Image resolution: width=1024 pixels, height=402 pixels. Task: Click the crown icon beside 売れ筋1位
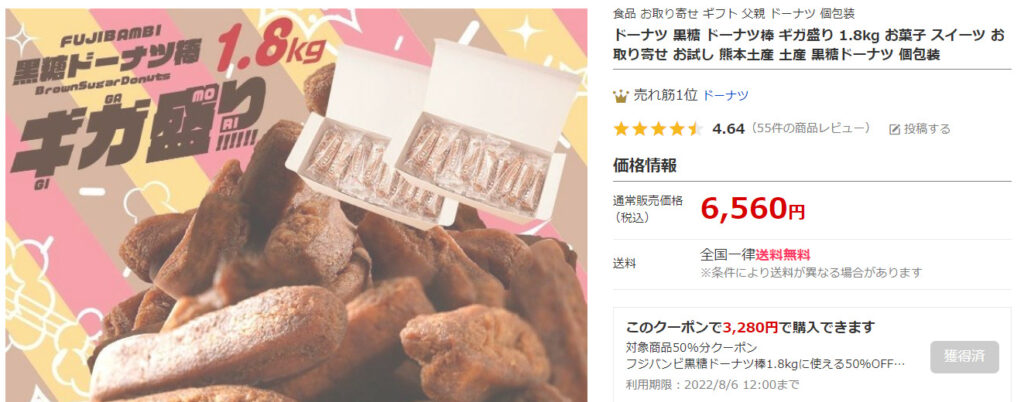[x=620, y=96]
